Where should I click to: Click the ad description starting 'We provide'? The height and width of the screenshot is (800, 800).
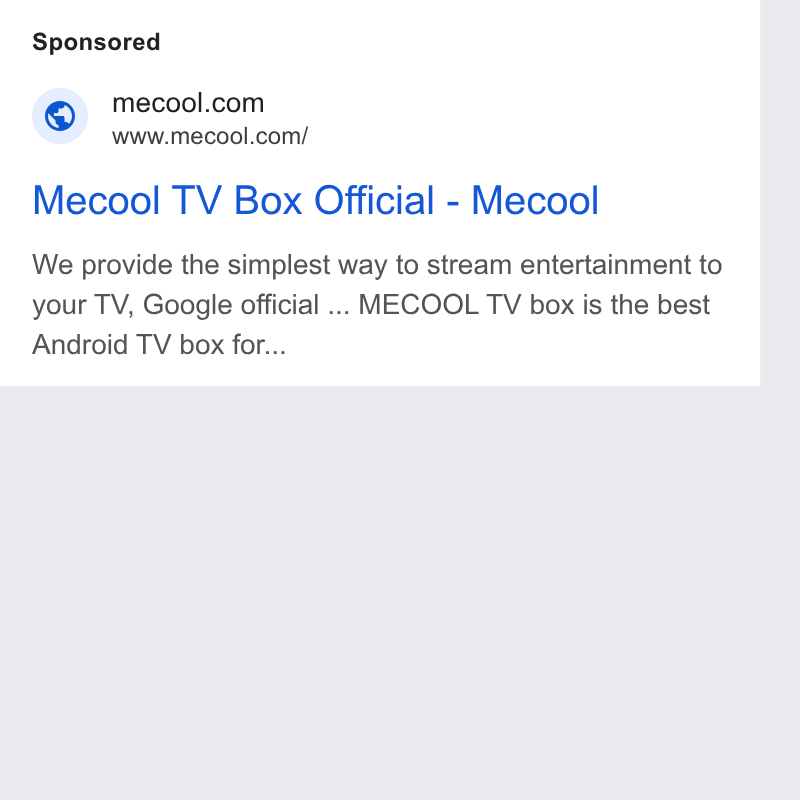(x=377, y=305)
